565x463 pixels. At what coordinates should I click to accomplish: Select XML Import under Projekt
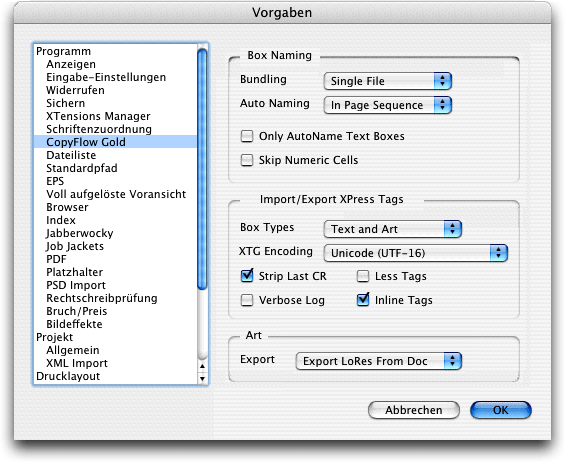tap(77, 363)
